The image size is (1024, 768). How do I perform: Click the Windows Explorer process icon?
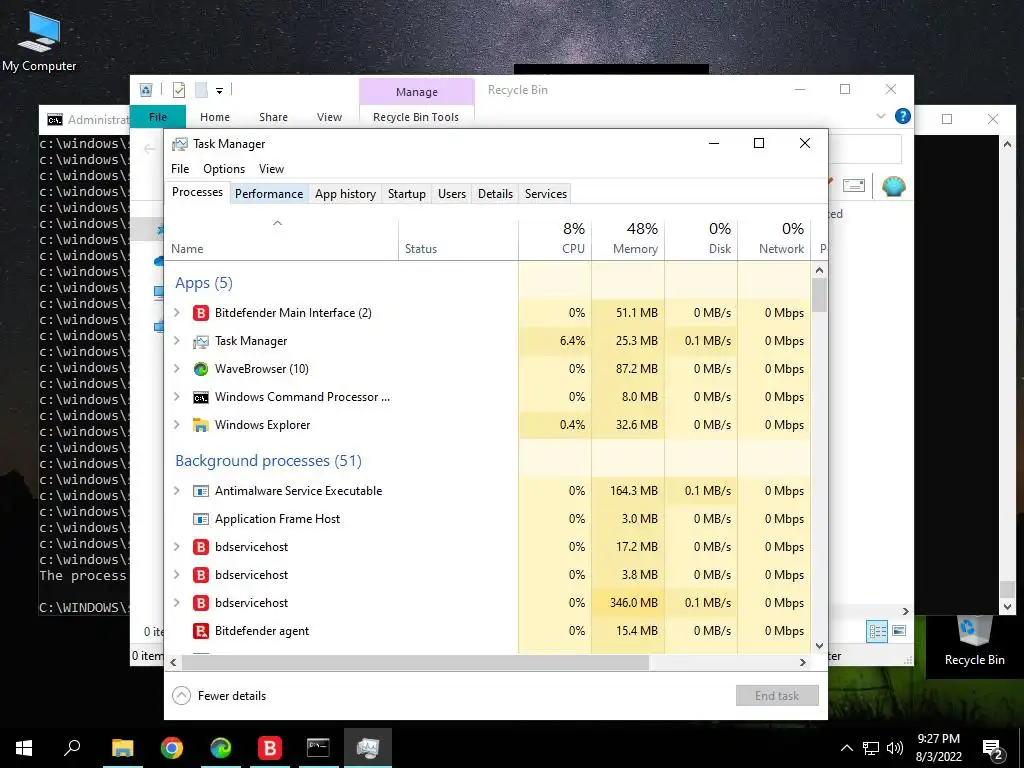point(200,425)
